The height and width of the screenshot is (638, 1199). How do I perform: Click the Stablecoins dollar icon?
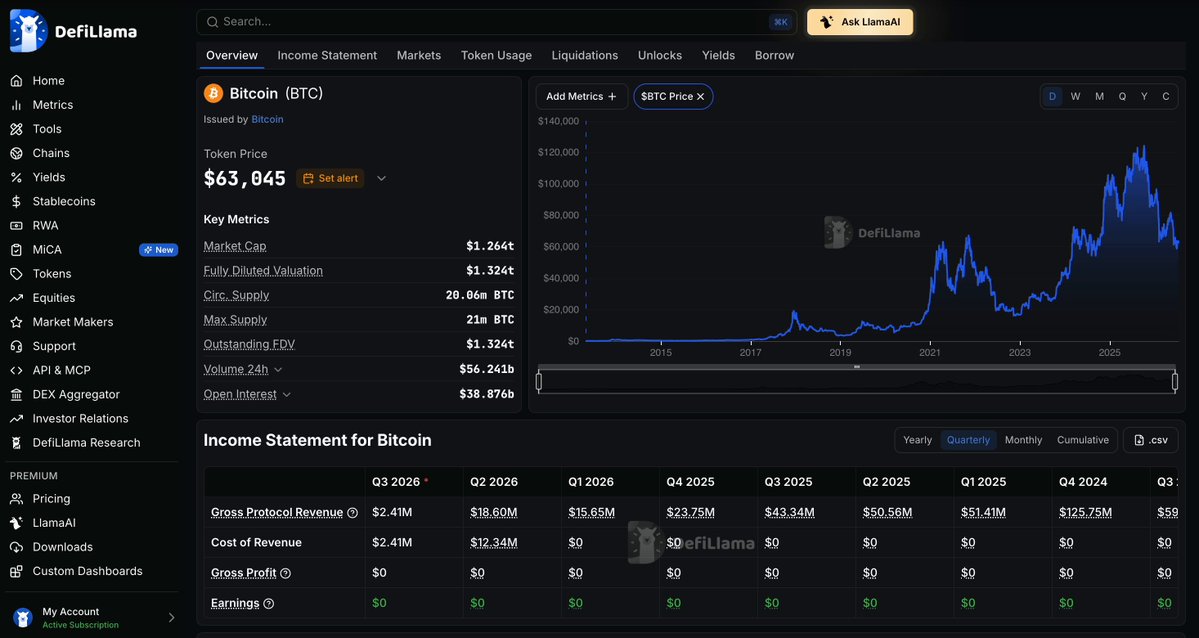16,201
